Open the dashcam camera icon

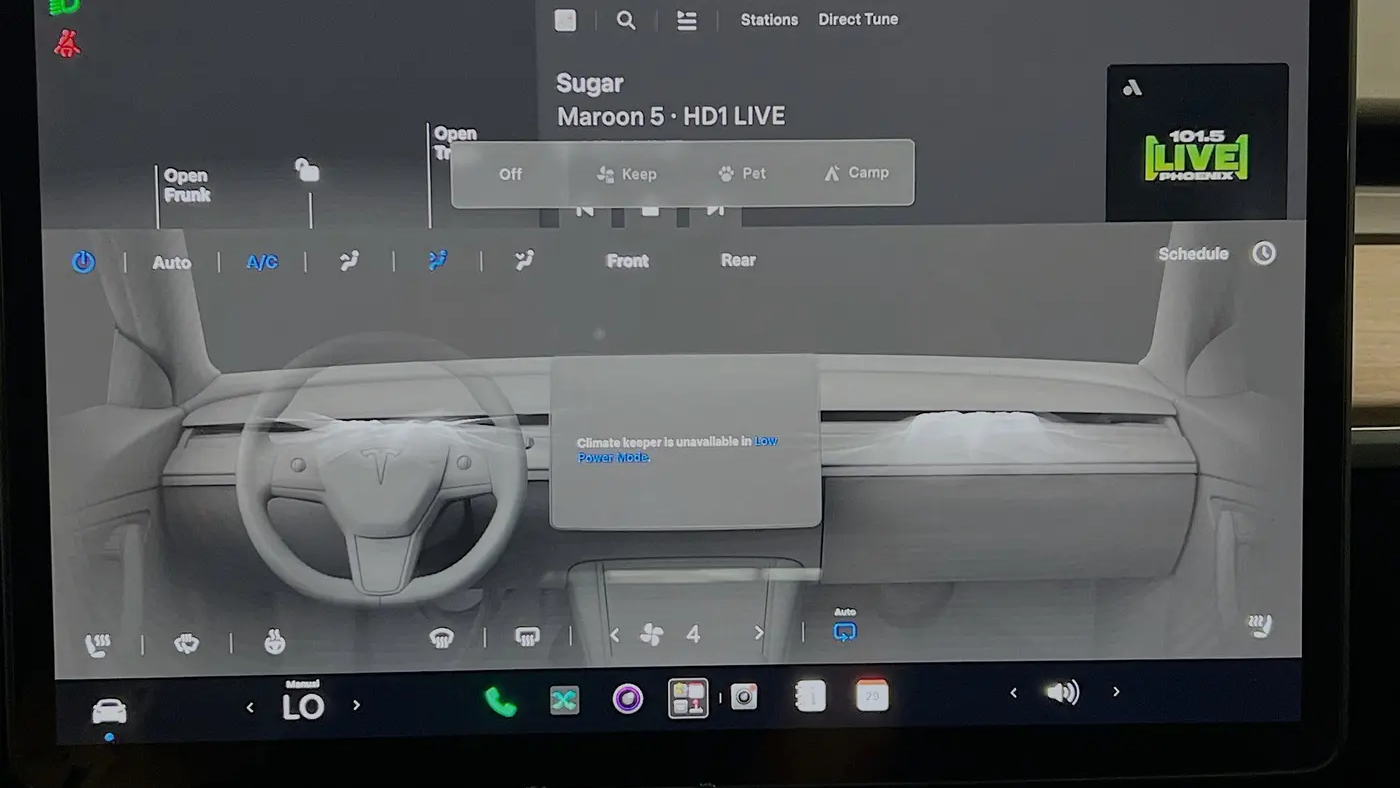744,697
